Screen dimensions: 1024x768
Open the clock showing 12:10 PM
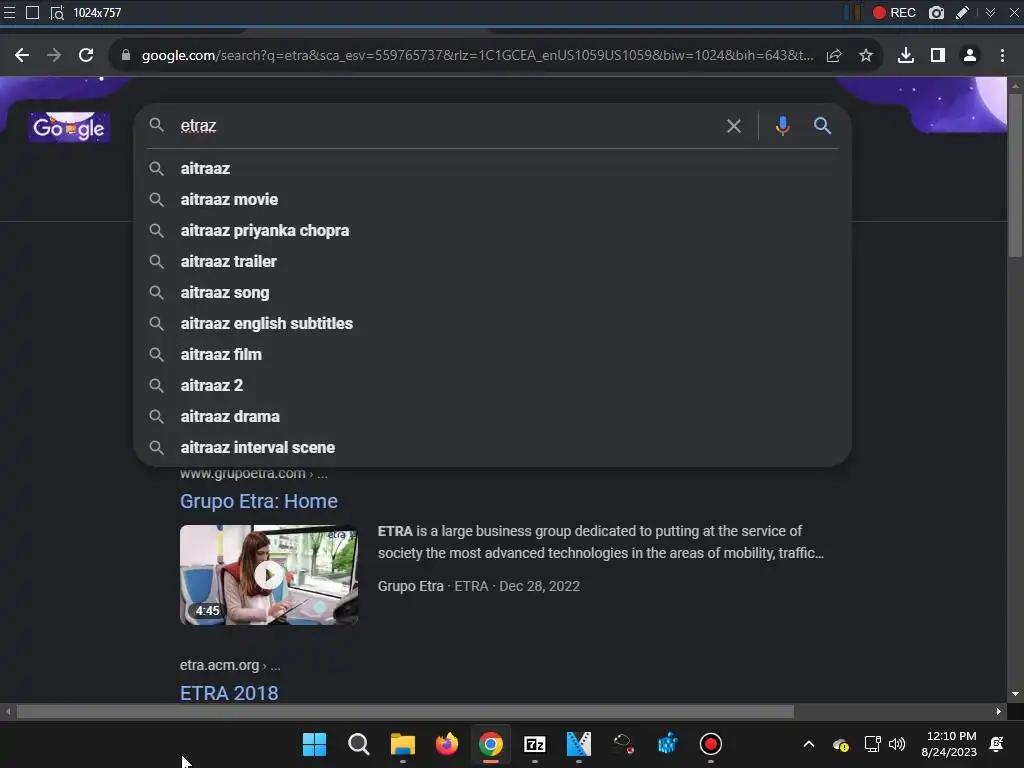click(949, 744)
